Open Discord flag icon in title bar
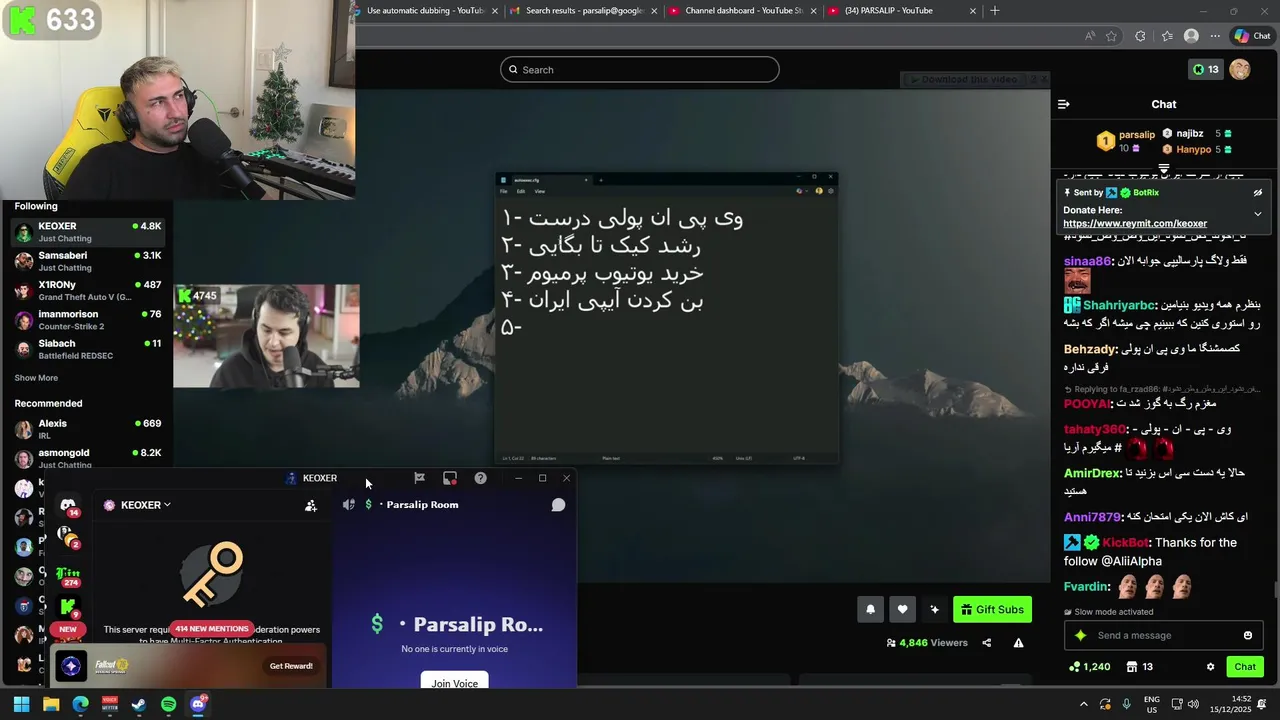The image size is (1280, 720). pos(419,478)
